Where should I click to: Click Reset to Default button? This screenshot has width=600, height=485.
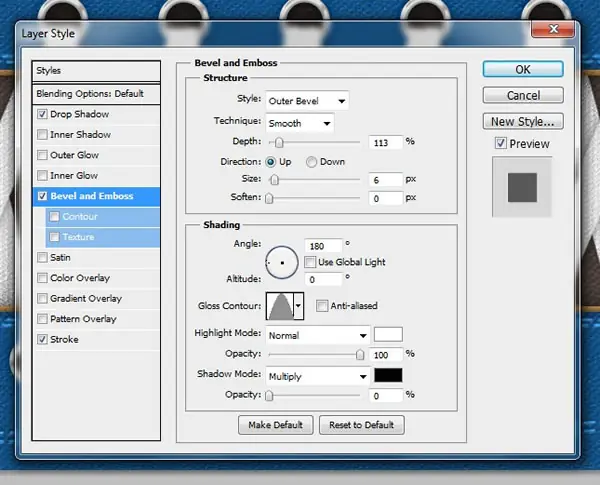click(x=362, y=425)
